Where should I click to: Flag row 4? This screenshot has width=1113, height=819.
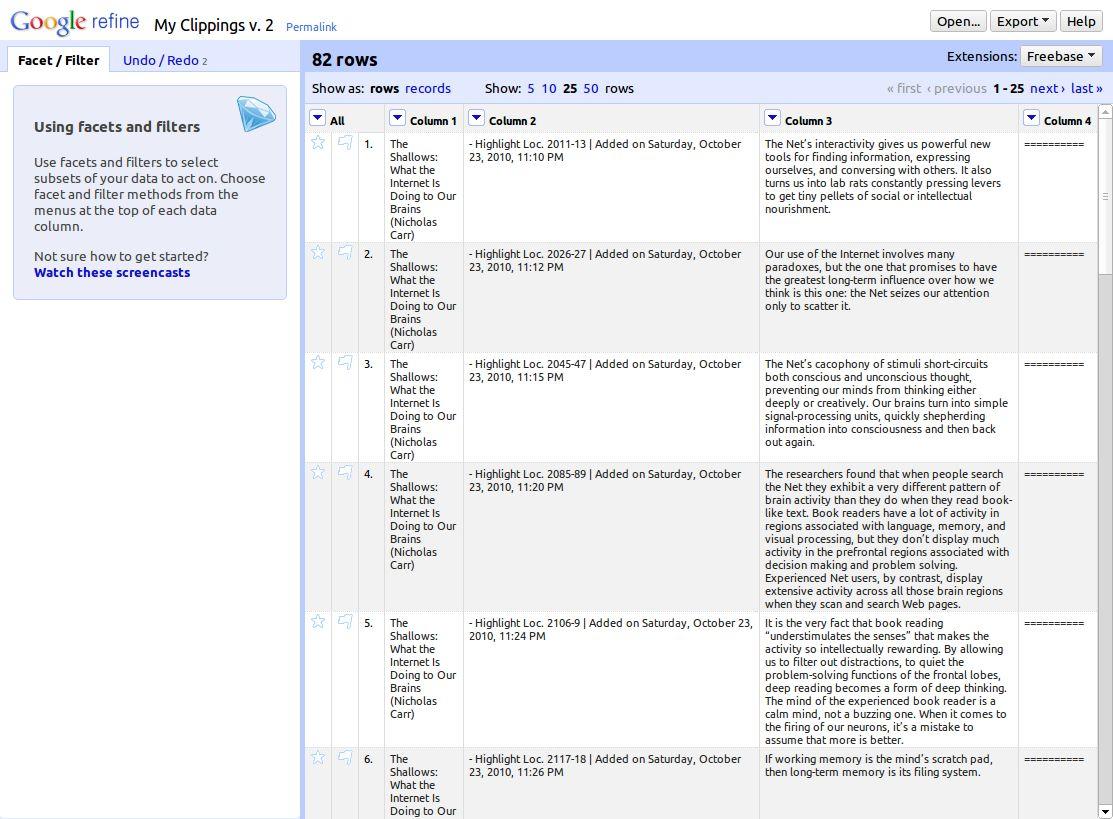pyautogui.click(x=345, y=473)
